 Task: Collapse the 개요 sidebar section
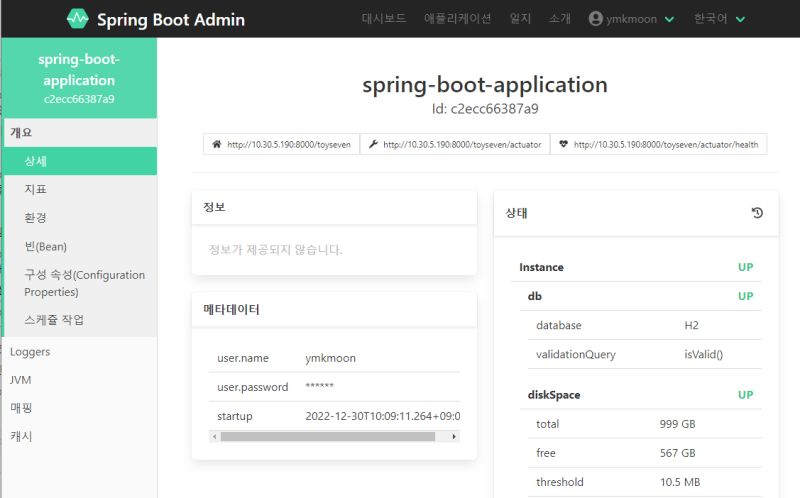80,133
